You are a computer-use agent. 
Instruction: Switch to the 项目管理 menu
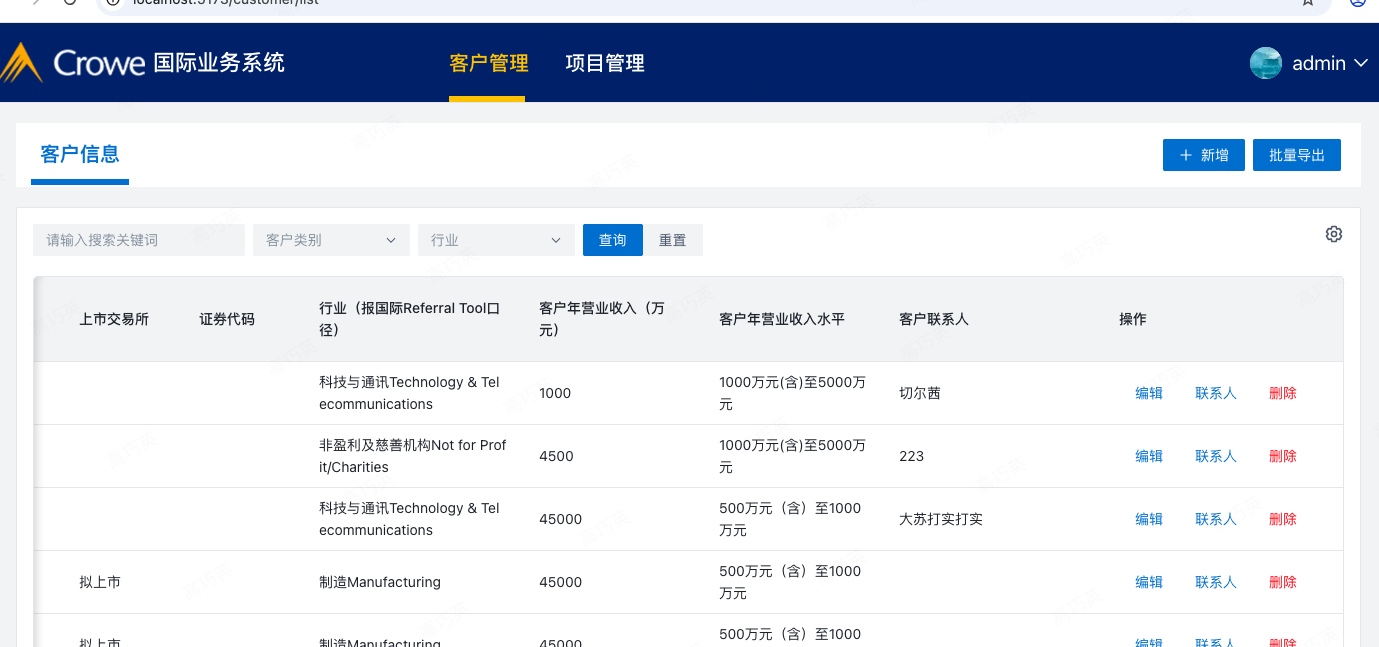click(x=604, y=63)
